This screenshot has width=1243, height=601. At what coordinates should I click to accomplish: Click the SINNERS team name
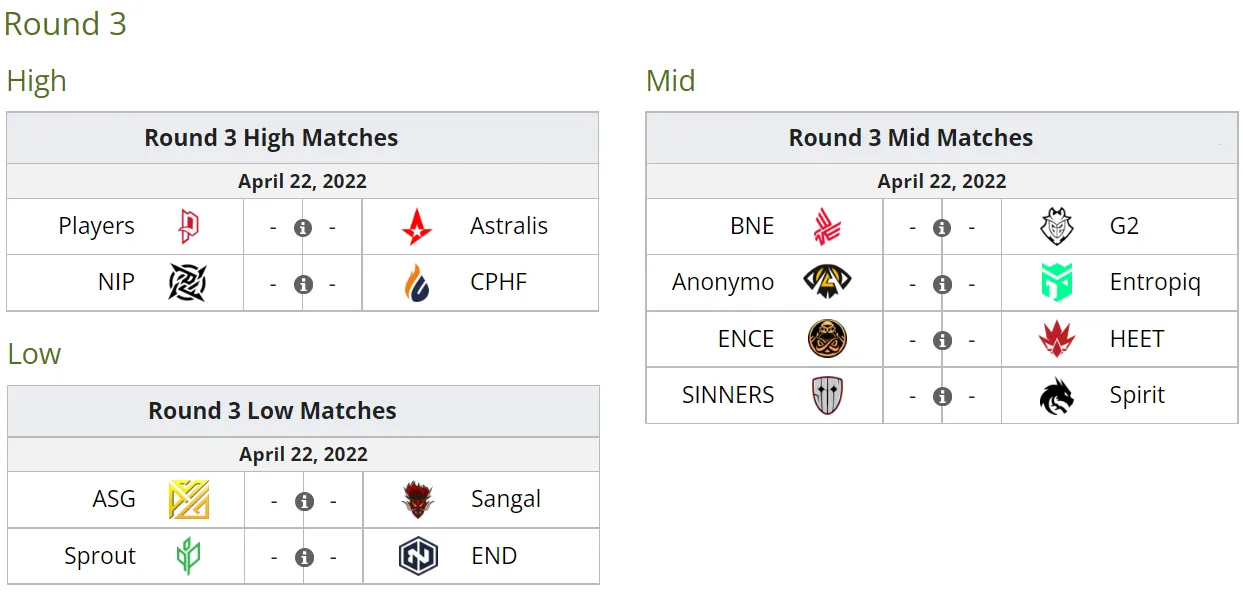[x=728, y=395]
